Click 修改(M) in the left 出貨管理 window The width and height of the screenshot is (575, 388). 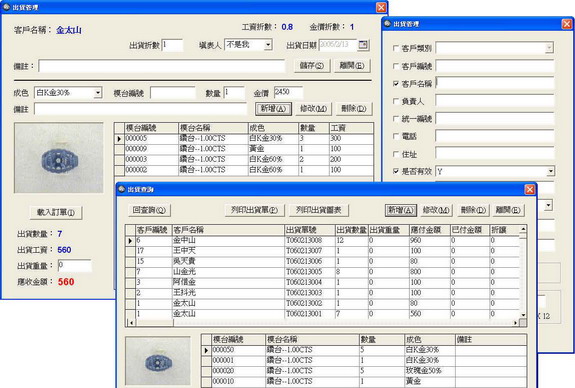(x=314, y=109)
